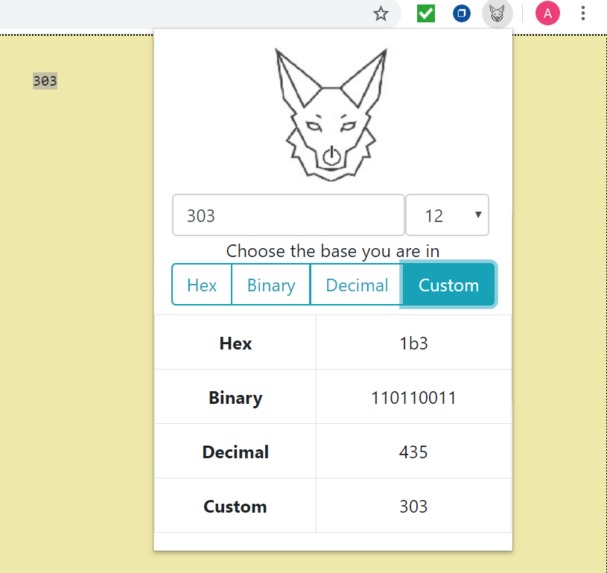This screenshot has height=573, width=607.
Task: Select the Custom base option
Action: coord(448,285)
